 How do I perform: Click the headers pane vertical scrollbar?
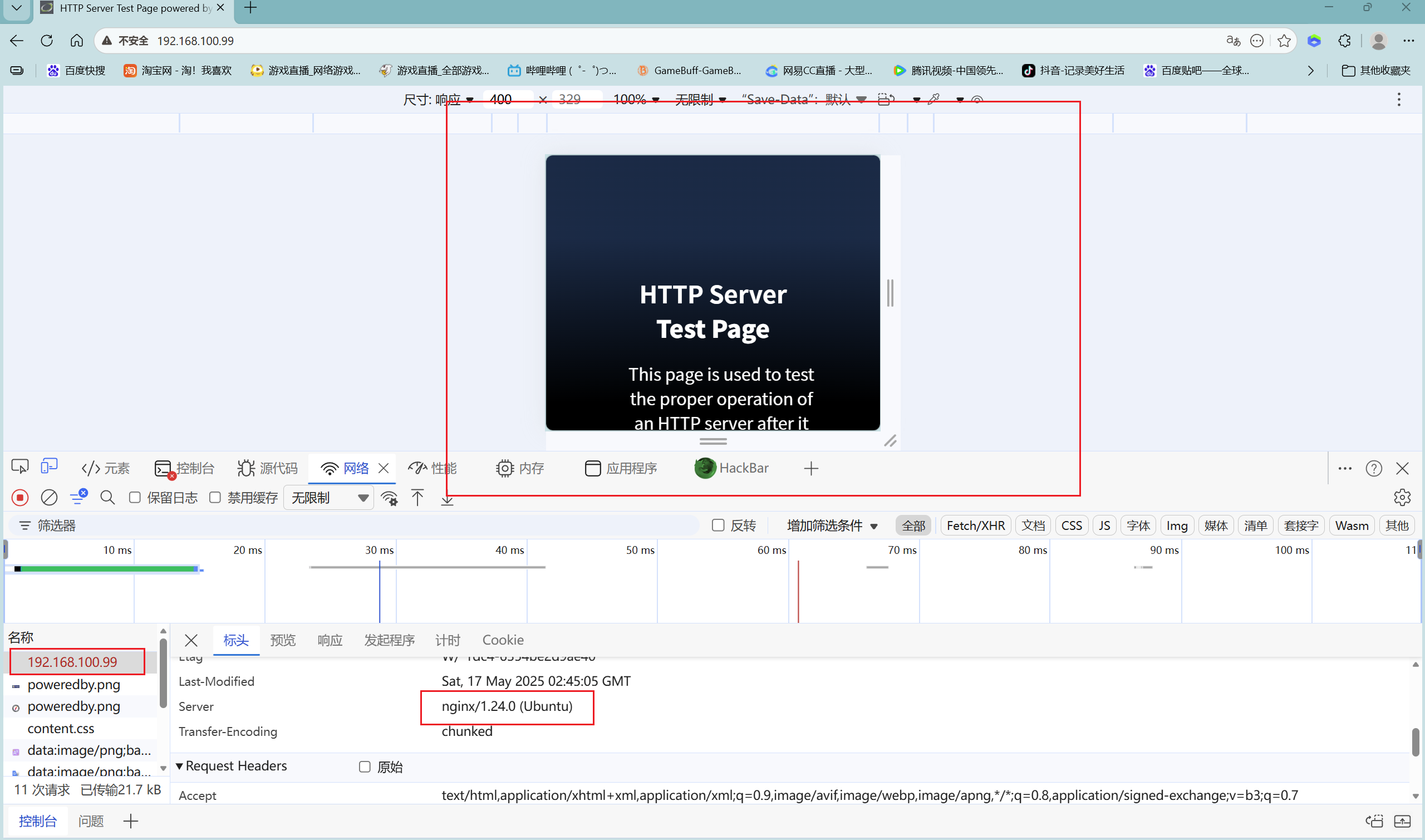1415,741
